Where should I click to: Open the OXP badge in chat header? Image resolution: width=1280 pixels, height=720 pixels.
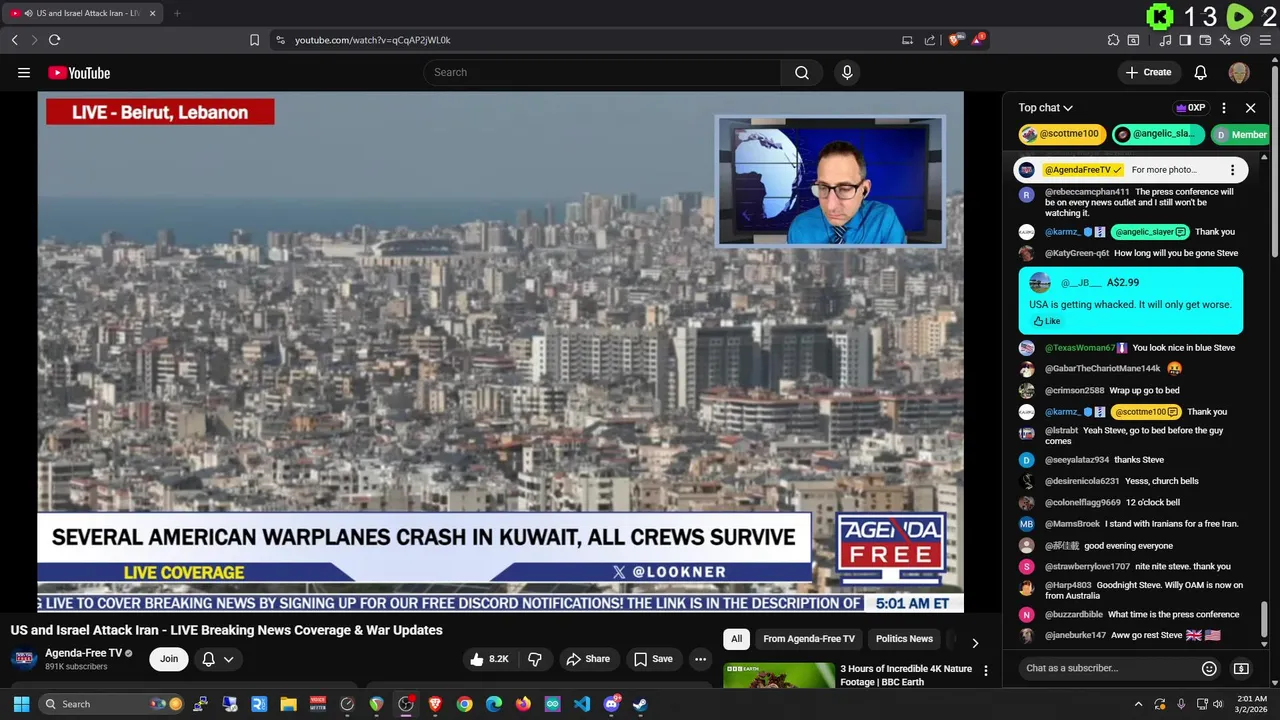1190,108
